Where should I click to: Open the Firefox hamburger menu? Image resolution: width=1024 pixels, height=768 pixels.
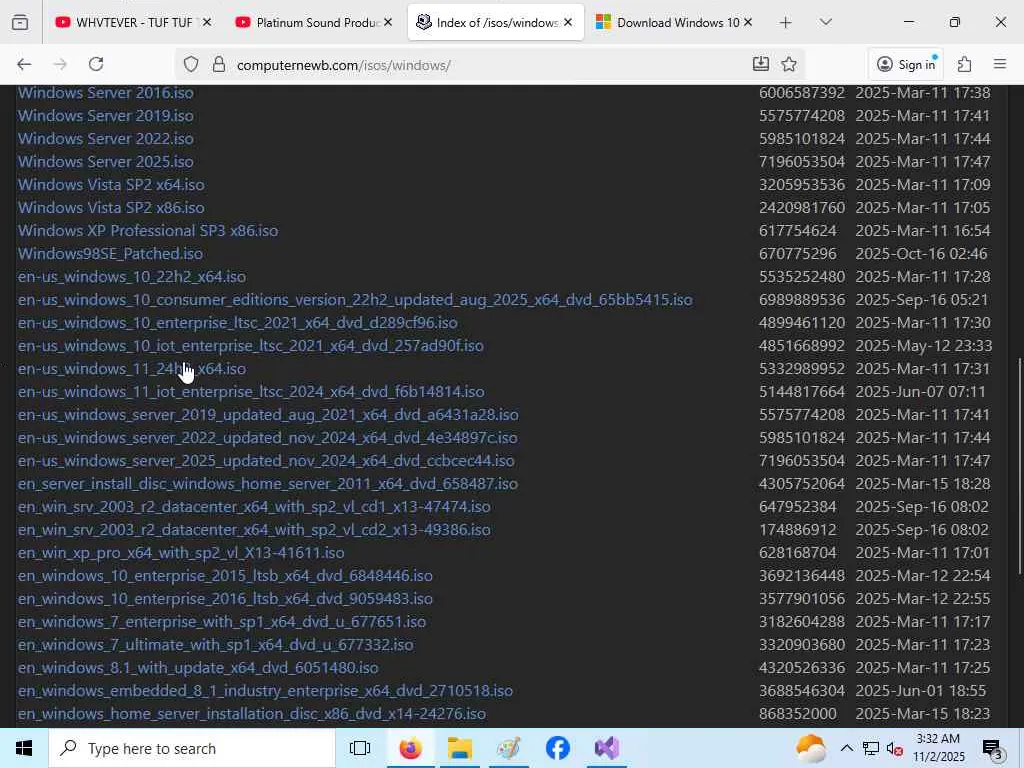coord(1000,64)
